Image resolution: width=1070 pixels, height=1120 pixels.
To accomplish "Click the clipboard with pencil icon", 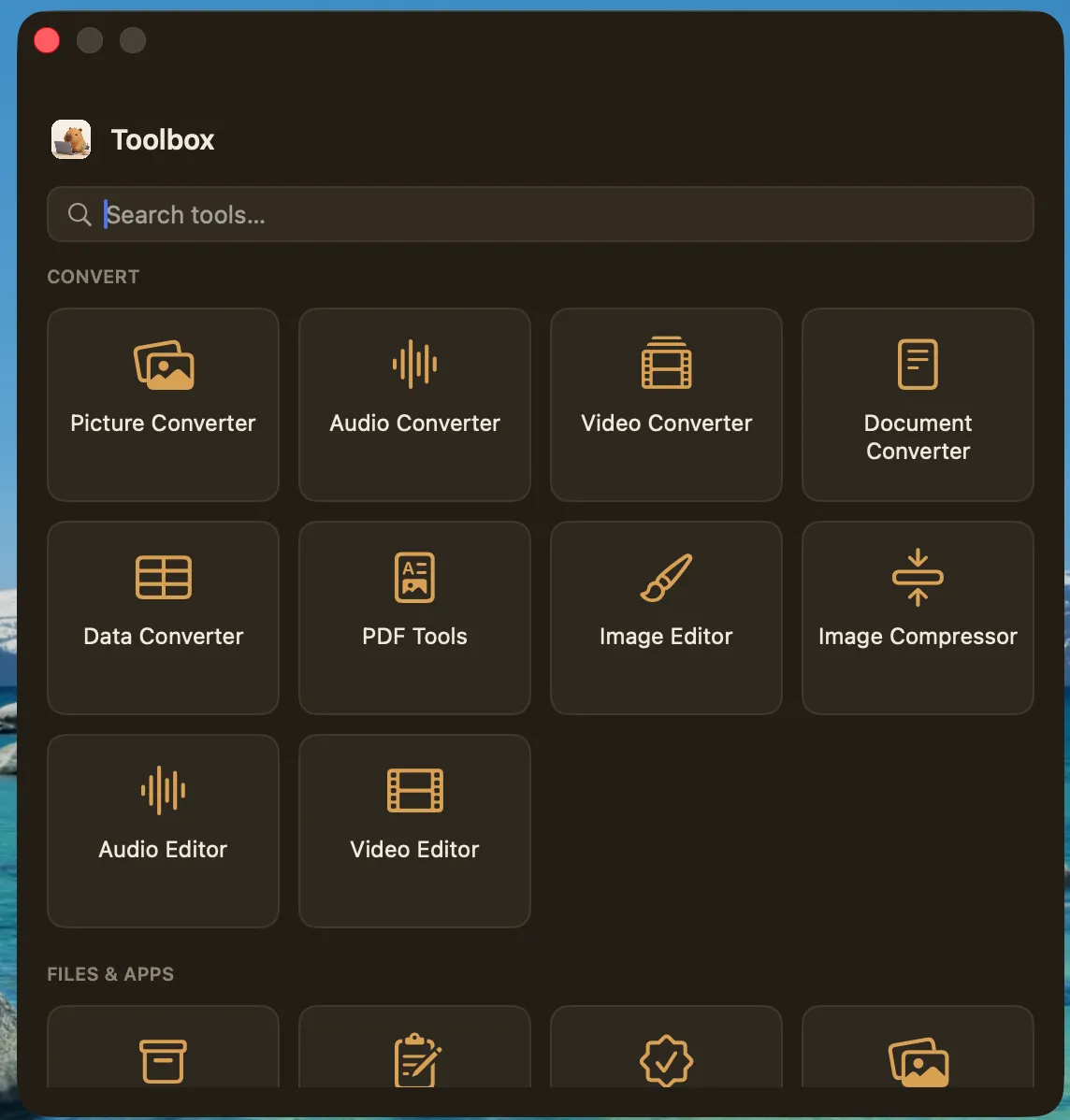I will 417,1060.
